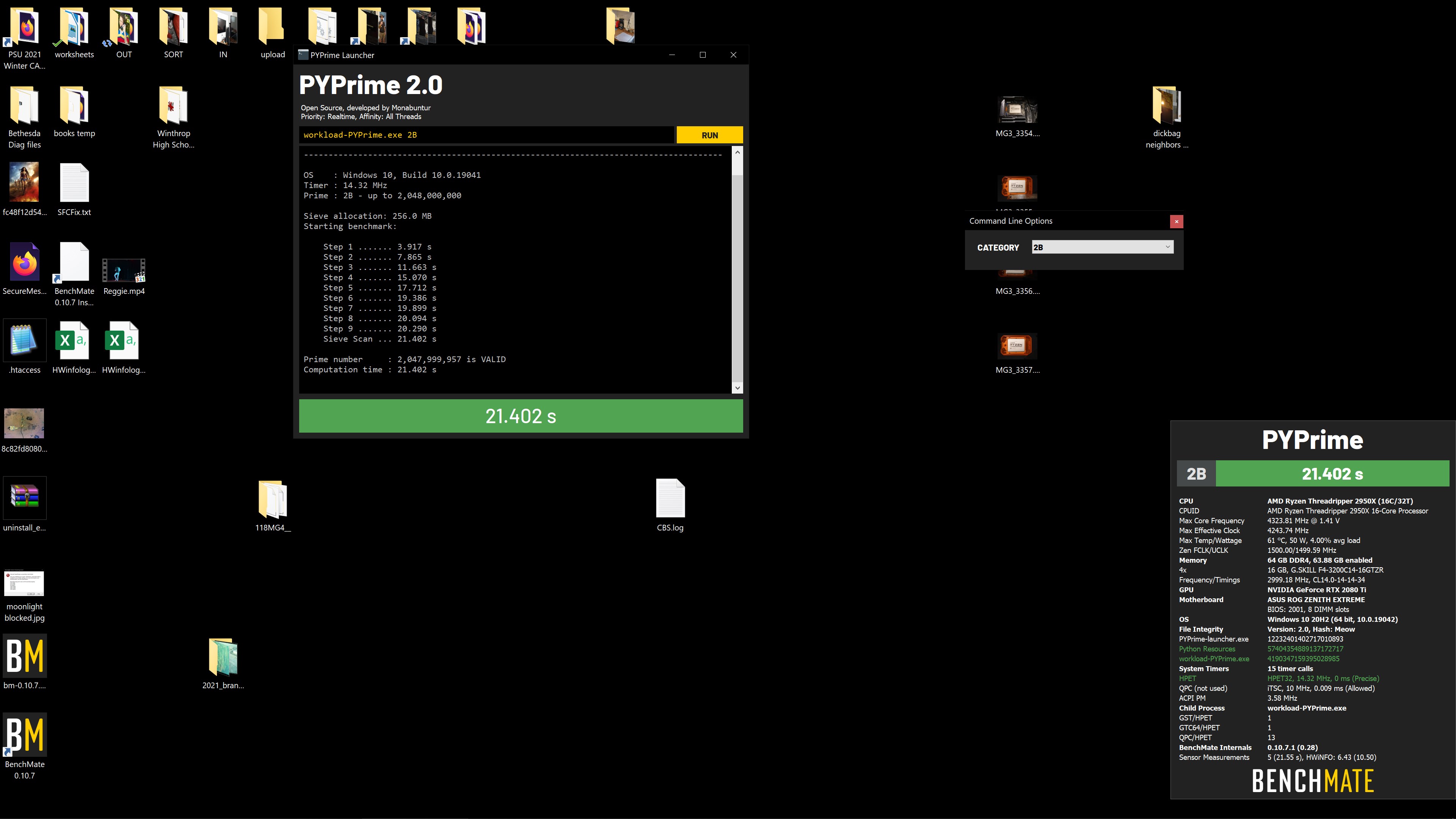This screenshot has width=1456, height=819.
Task: Click the 21.402 s score in BenchMate panel
Action: pyautogui.click(x=1332, y=474)
